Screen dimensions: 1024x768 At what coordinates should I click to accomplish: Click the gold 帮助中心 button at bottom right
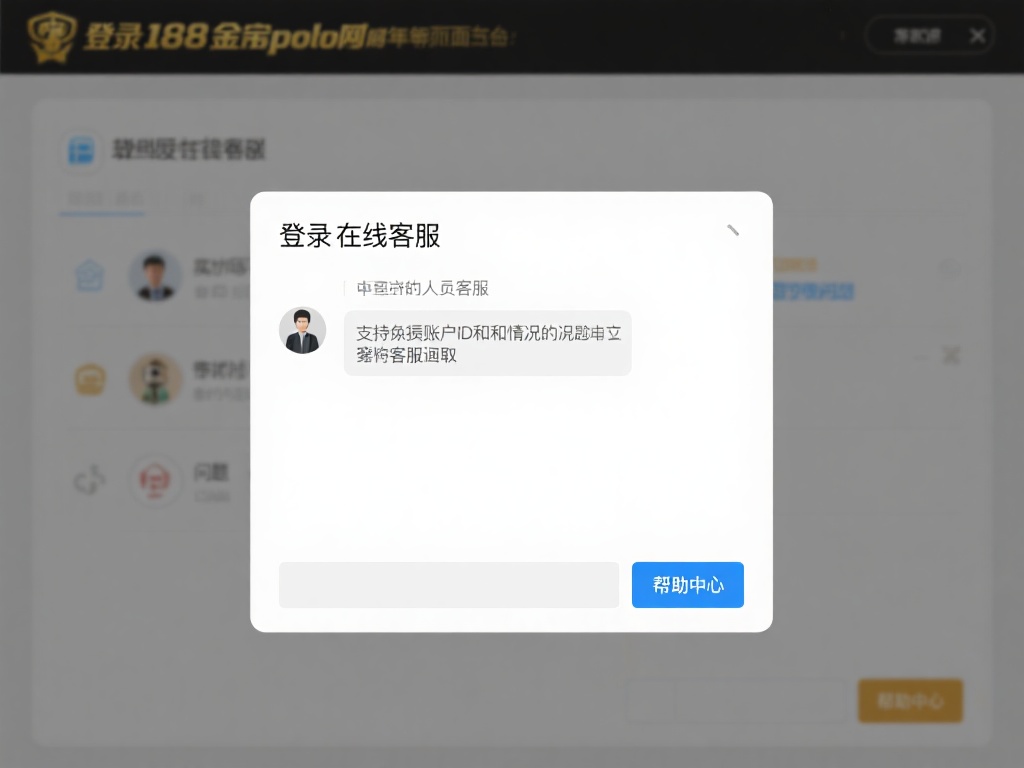(910, 701)
